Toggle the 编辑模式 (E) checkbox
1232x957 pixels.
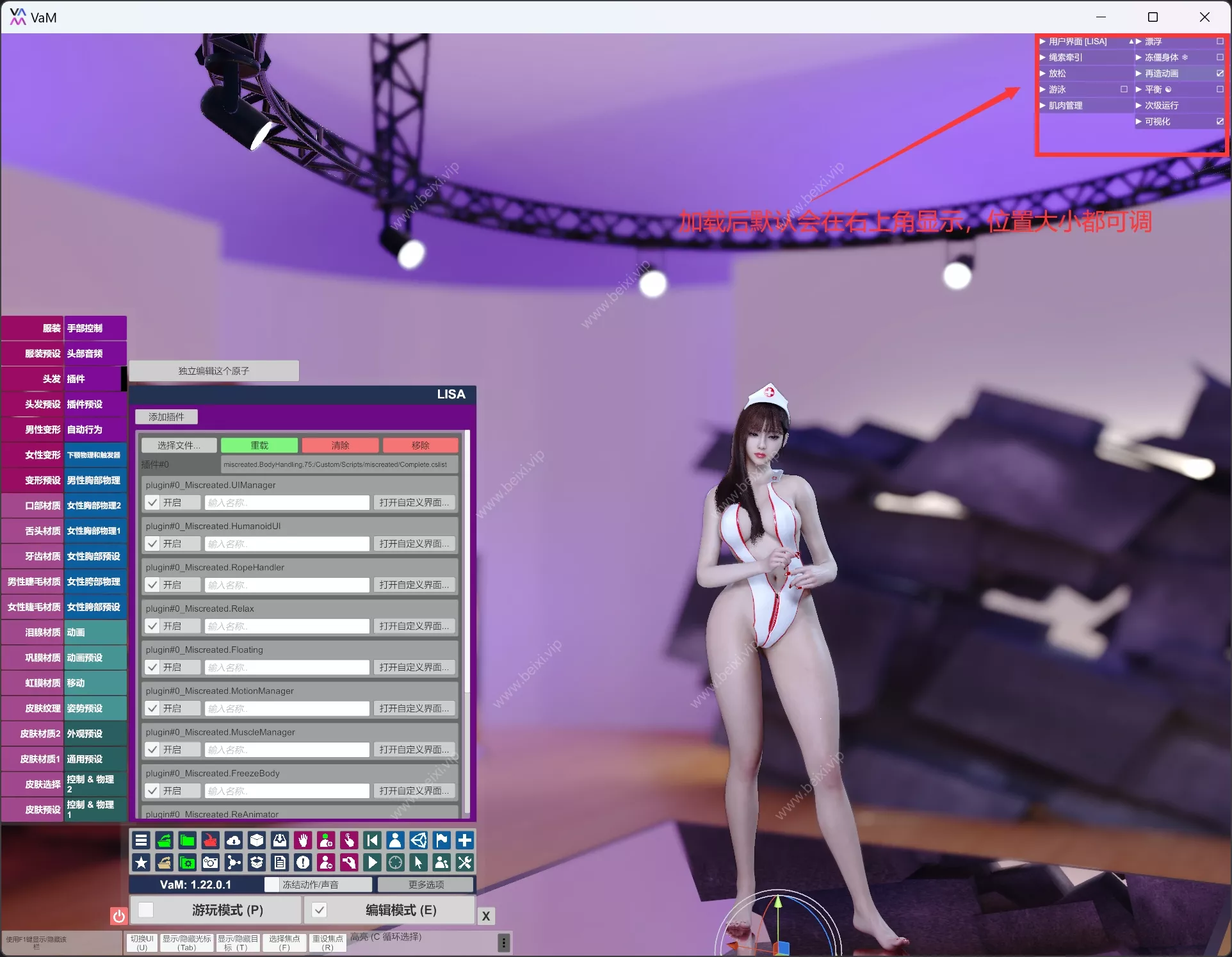click(x=319, y=910)
